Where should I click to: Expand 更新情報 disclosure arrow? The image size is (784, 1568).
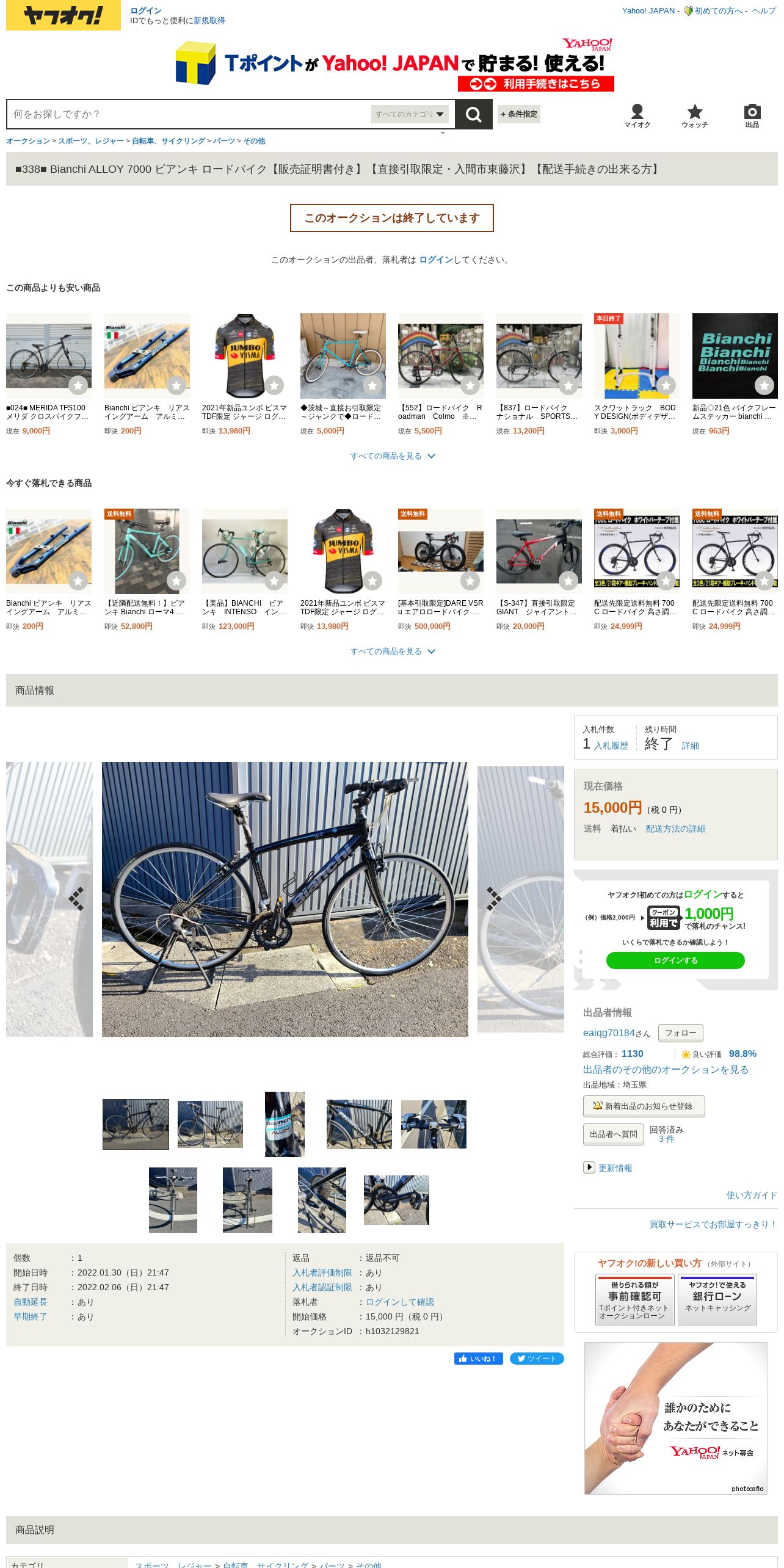pos(589,1167)
